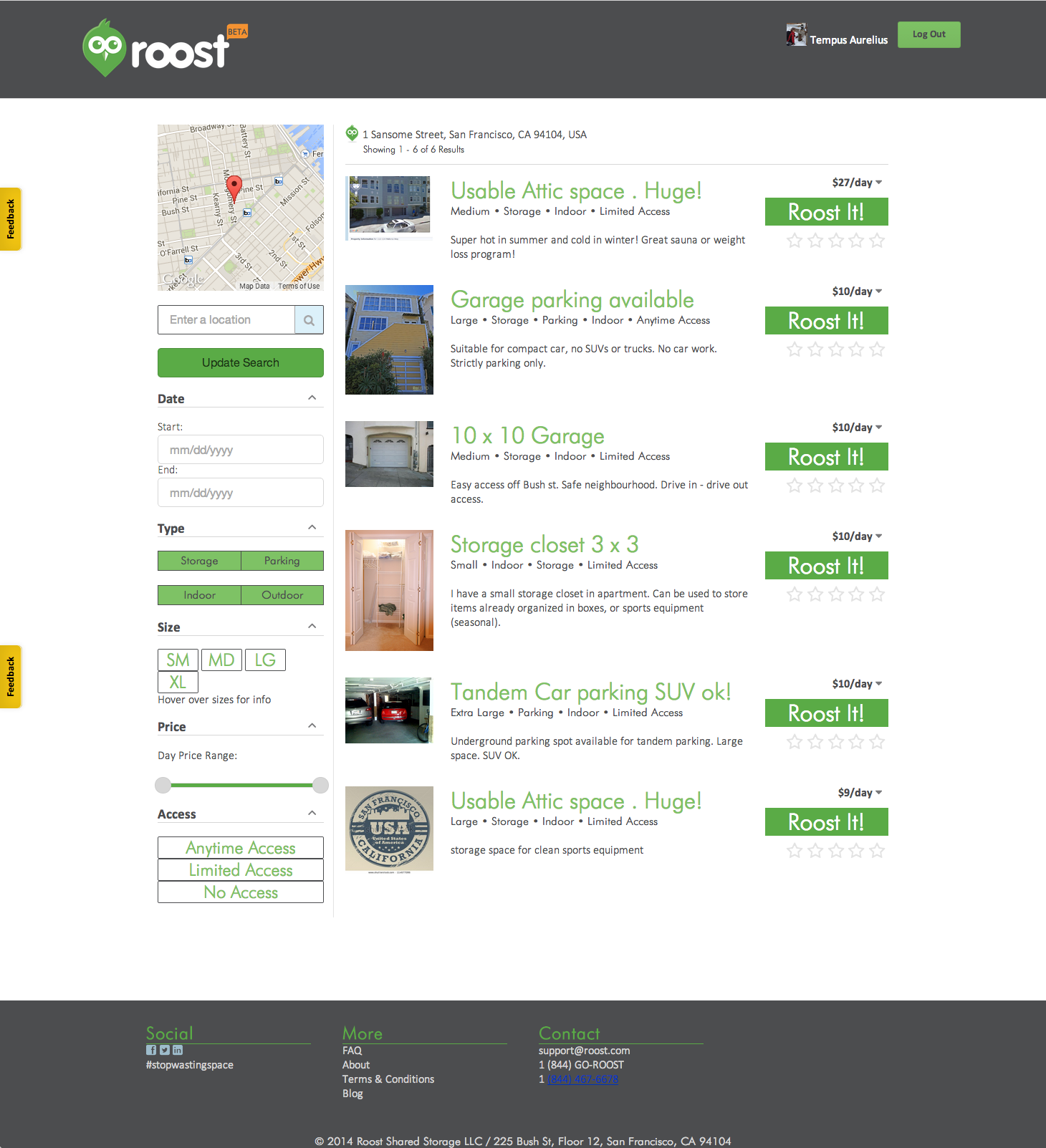Click the right day price slider handle
The width and height of the screenshot is (1046, 1148).
coord(320,786)
